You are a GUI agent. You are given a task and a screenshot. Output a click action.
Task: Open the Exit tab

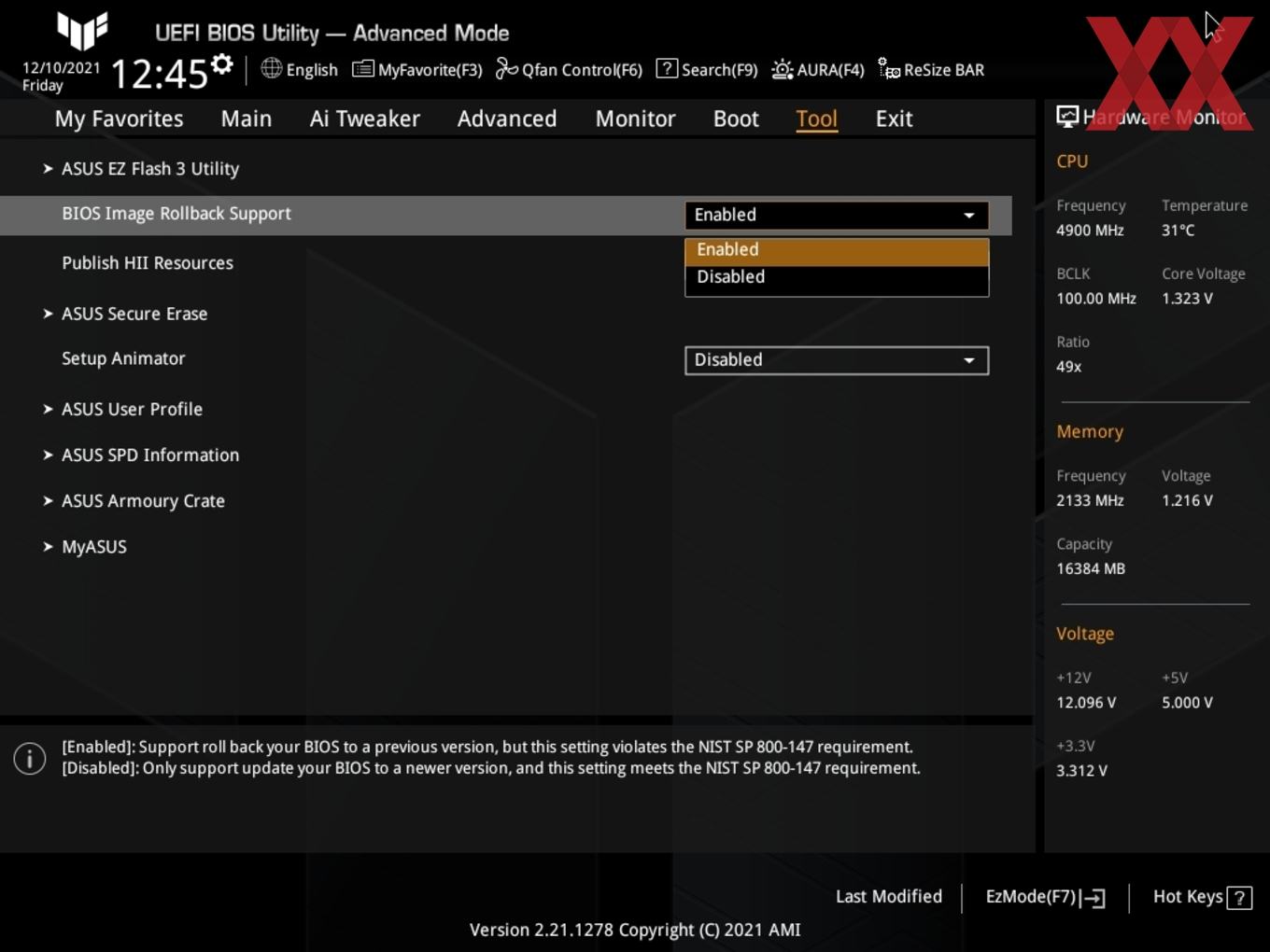point(894,119)
